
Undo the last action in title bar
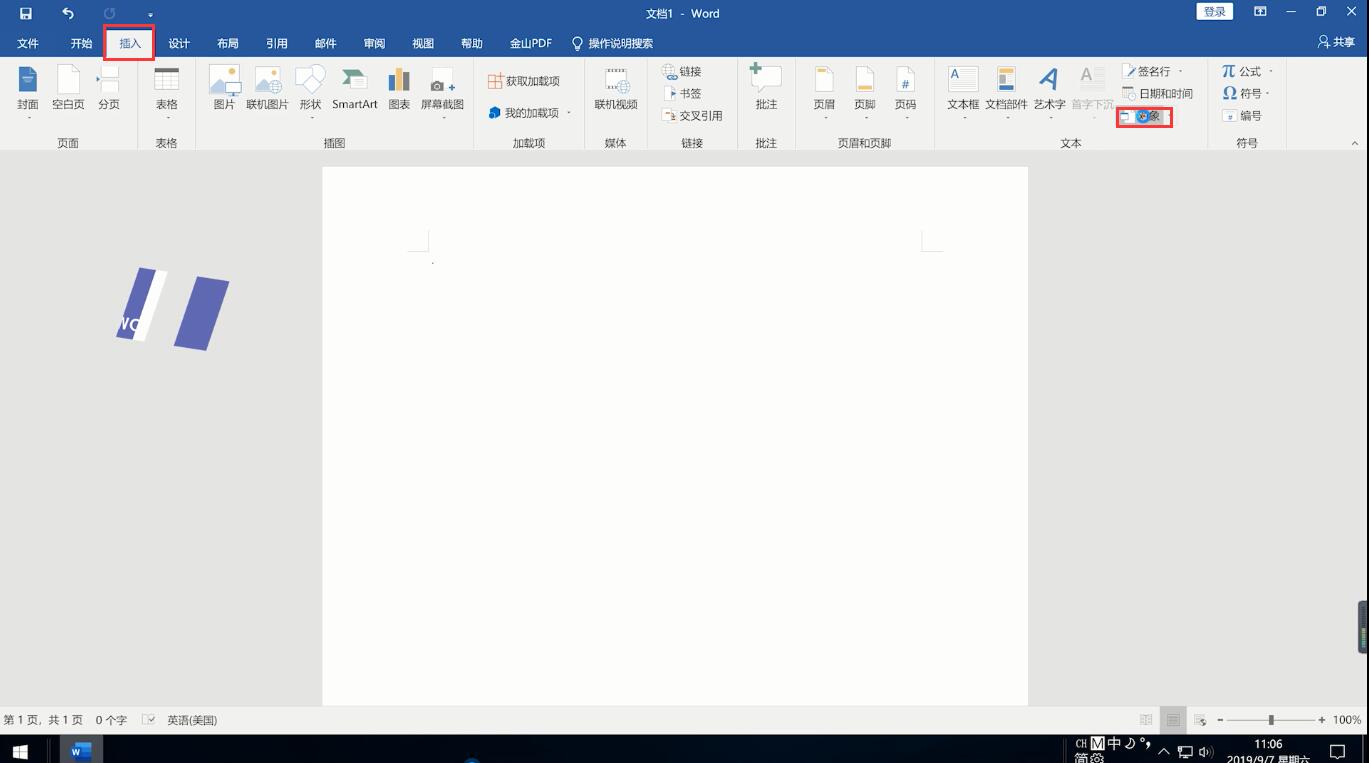(68, 13)
